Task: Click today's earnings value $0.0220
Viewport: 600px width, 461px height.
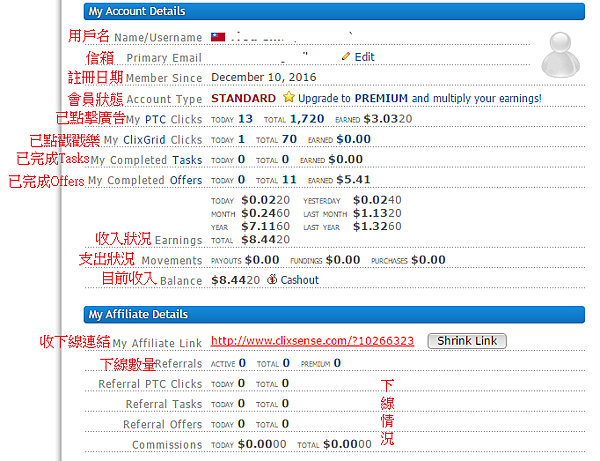Action: pos(266,200)
